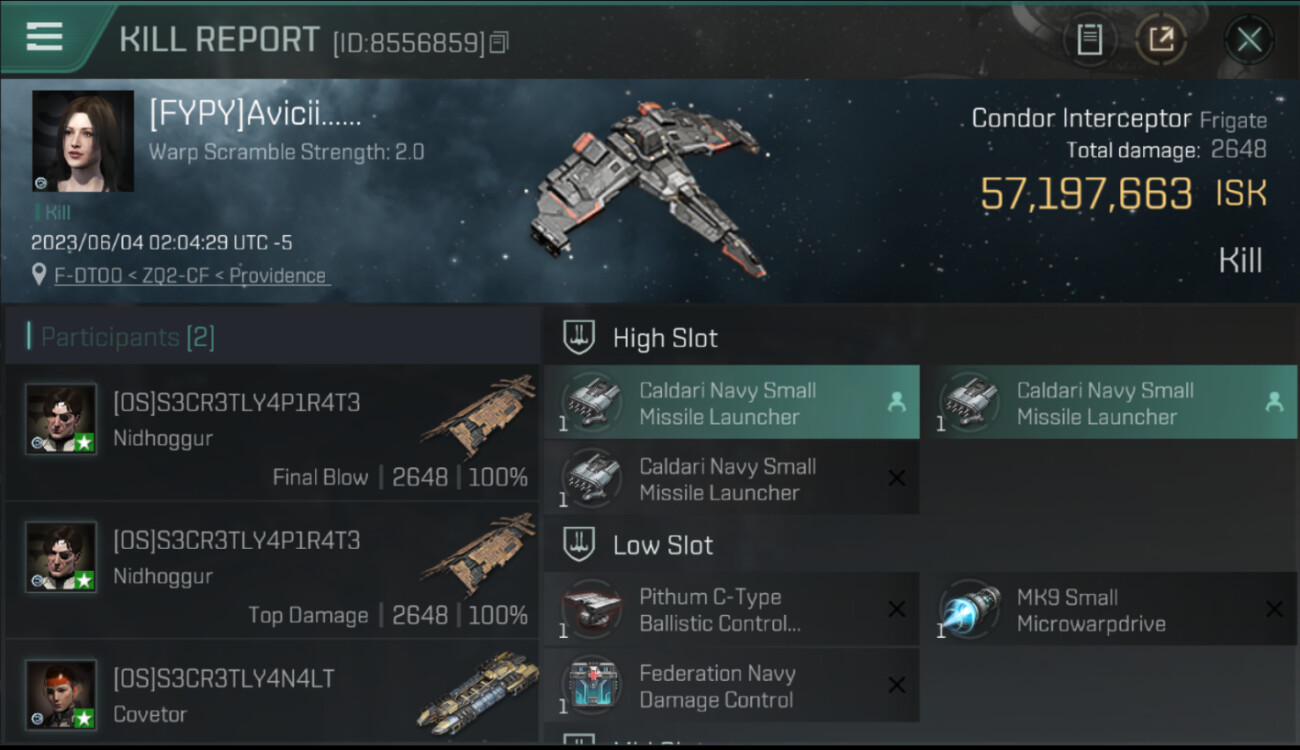Select the MK9 Small Microwarpdrive icon
The image size is (1300, 750).
[x=969, y=610]
